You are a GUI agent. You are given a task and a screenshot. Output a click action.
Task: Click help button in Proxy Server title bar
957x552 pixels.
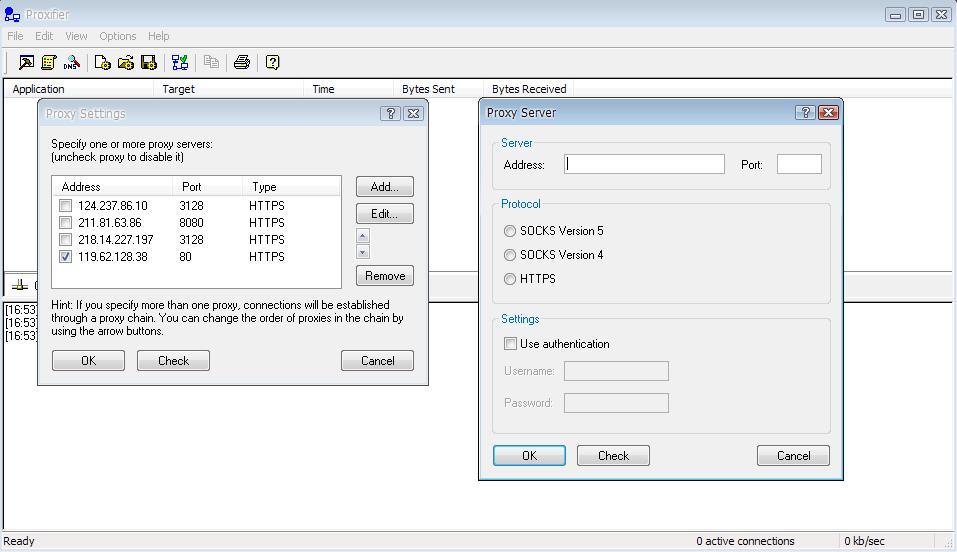click(805, 112)
